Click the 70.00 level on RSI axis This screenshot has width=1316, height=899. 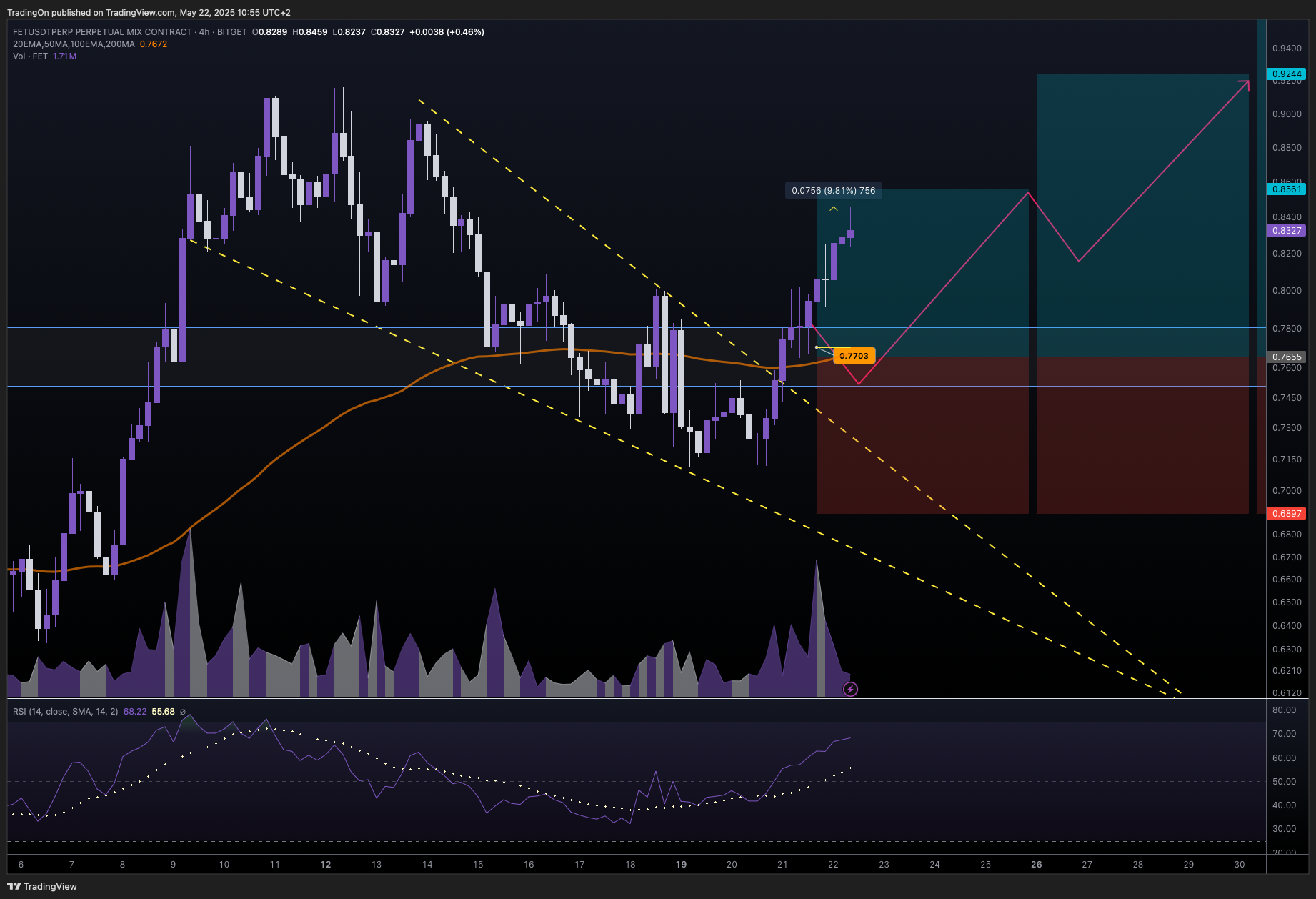[1284, 734]
